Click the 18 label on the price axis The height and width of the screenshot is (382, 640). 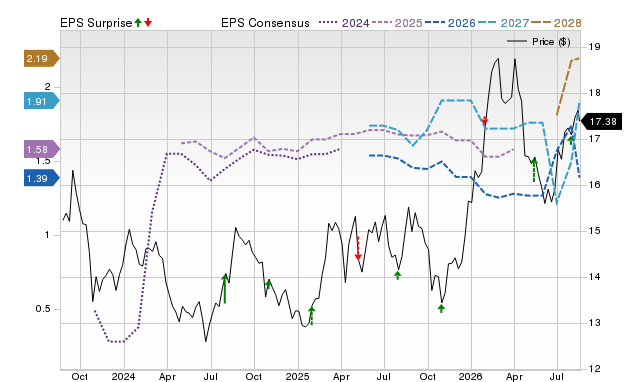pos(595,93)
